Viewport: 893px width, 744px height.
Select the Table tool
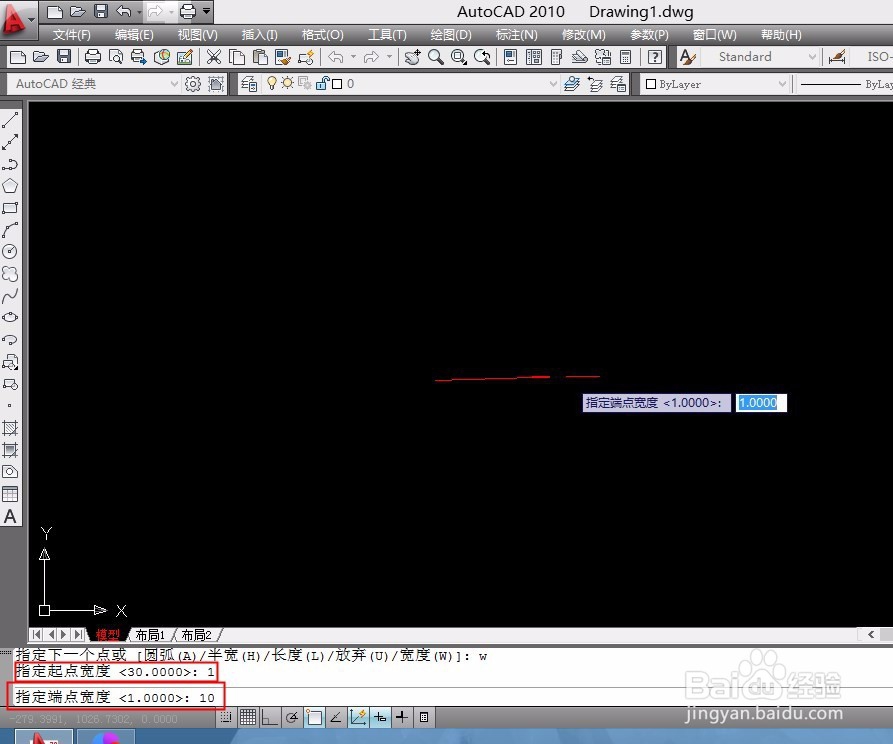10,494
